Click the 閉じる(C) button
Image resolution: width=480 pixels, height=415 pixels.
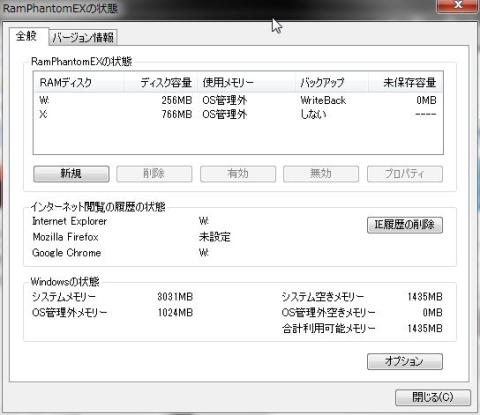433,397
